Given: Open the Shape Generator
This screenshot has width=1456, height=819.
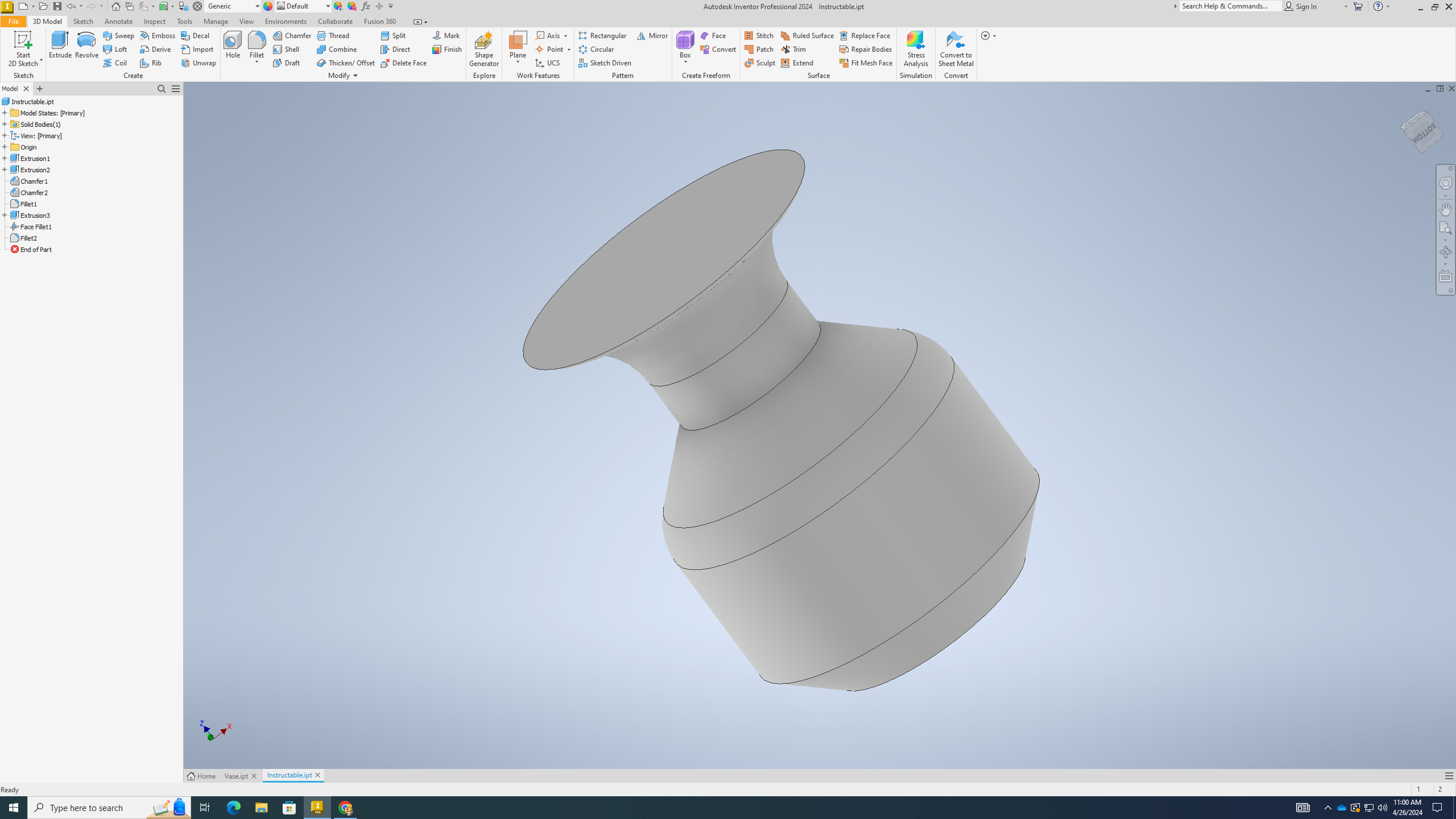Looking at the screenshot, I should pos(484,49).
